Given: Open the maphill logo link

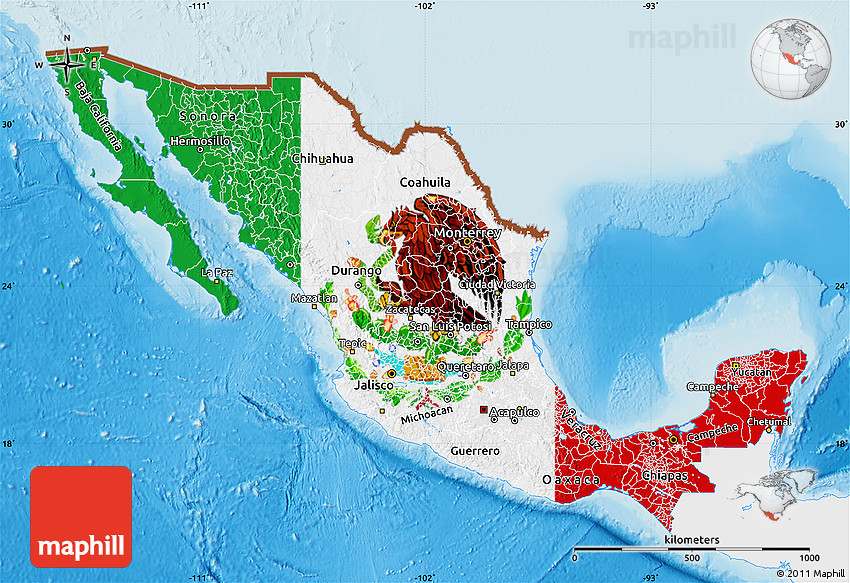Looking at the screenshot, I should click(80, 546).
